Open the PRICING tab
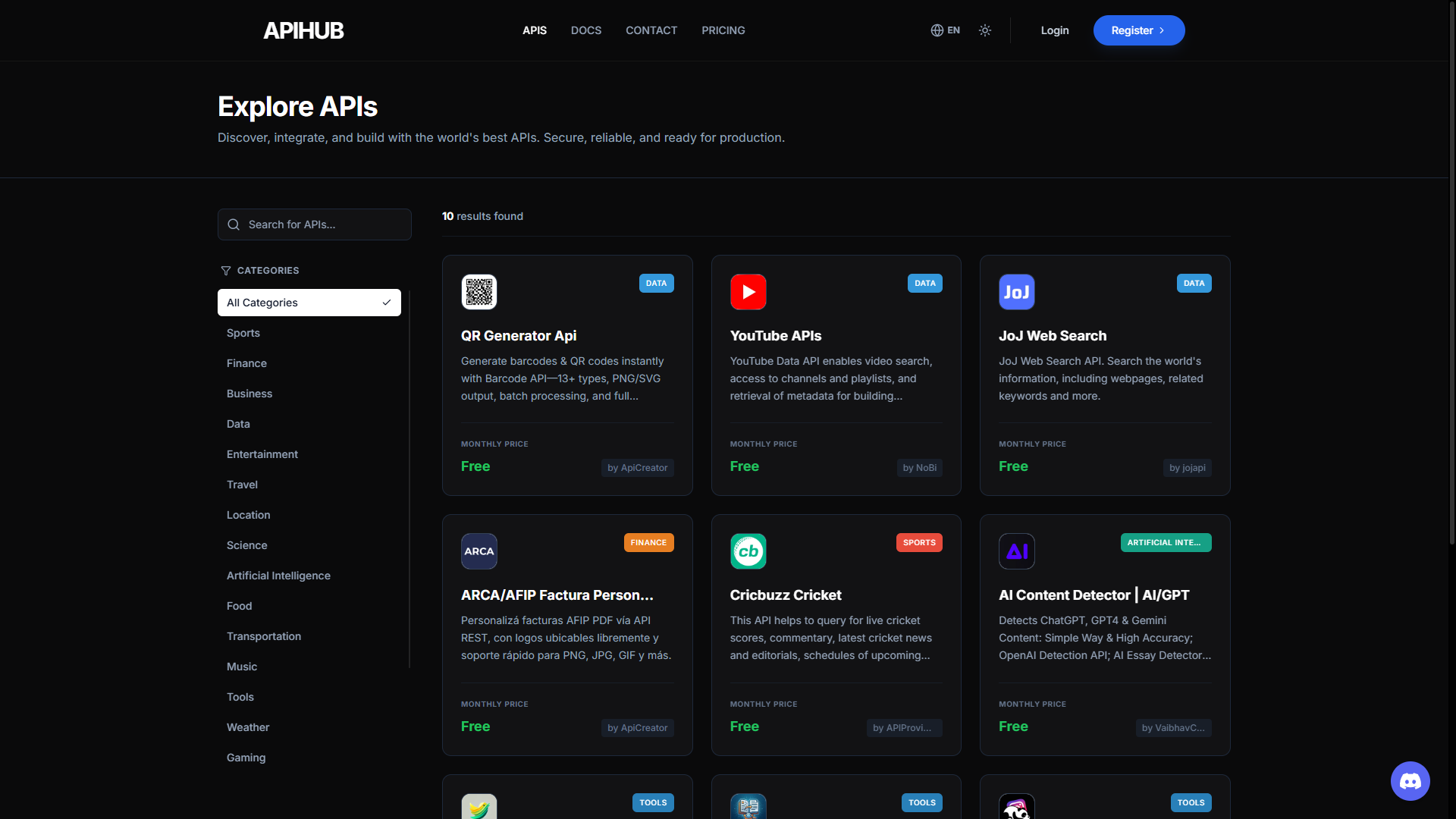This screenshot has height=819, width=1456. click(723, 30)
